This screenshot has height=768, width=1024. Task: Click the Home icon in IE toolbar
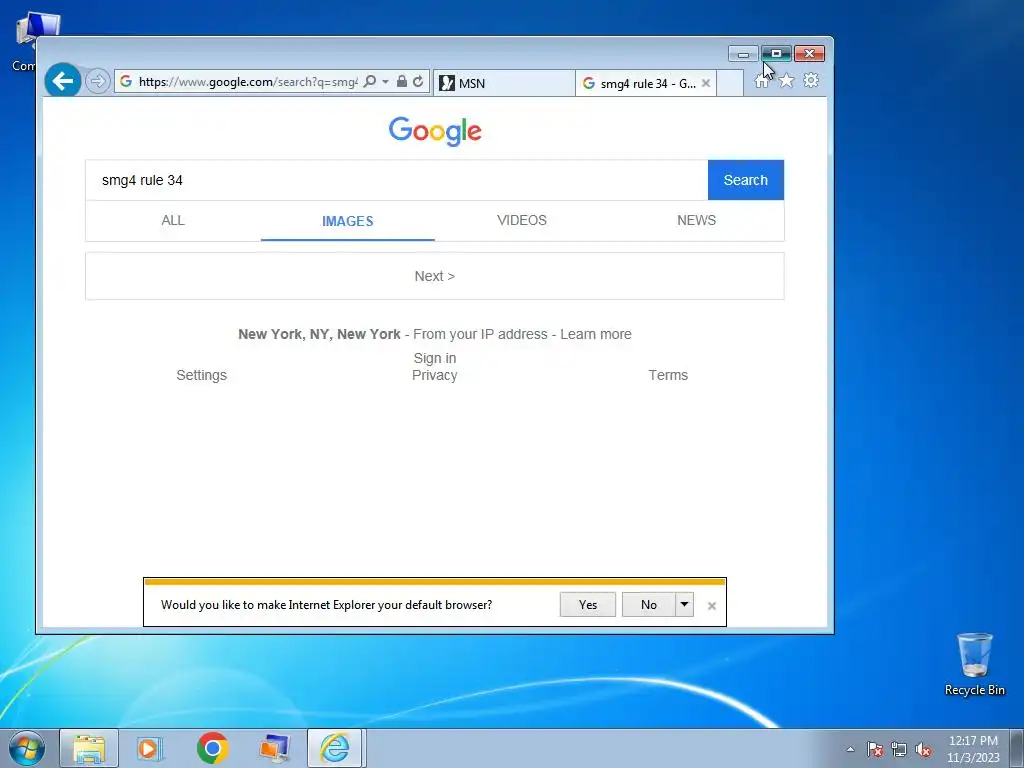(761, 80)
